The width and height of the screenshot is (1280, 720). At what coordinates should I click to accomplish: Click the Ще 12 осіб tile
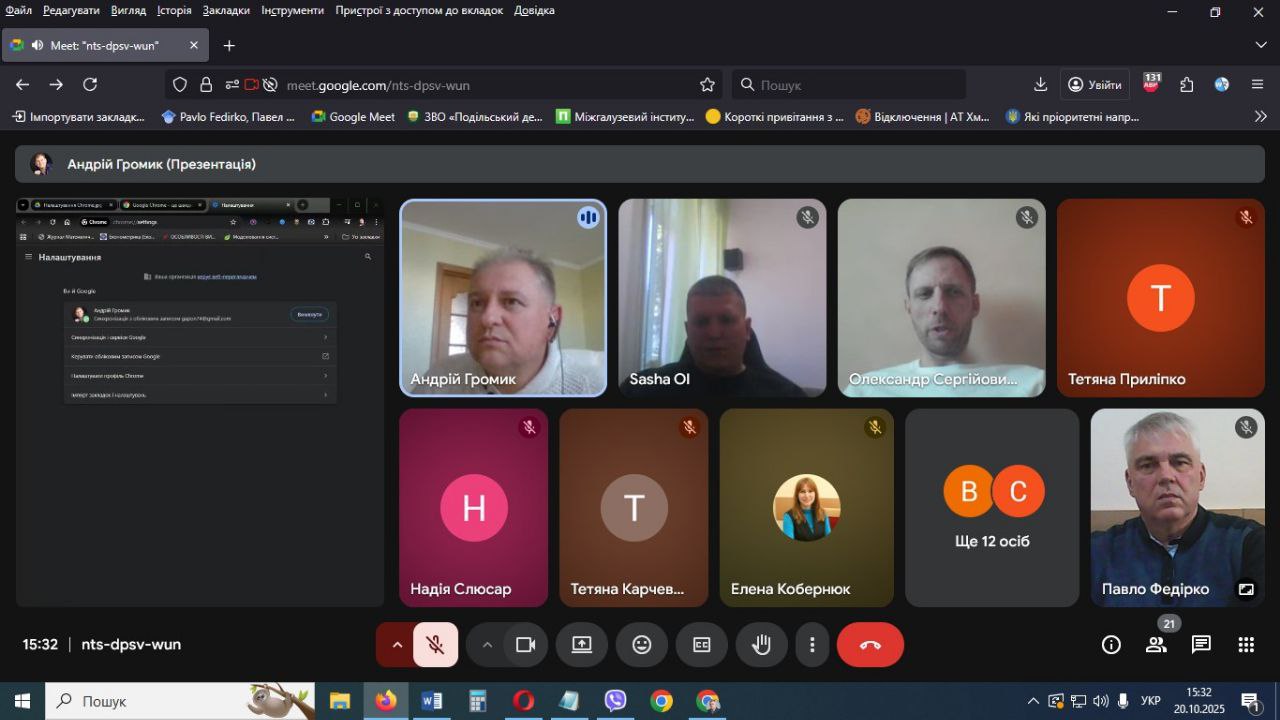pos(992,507)
